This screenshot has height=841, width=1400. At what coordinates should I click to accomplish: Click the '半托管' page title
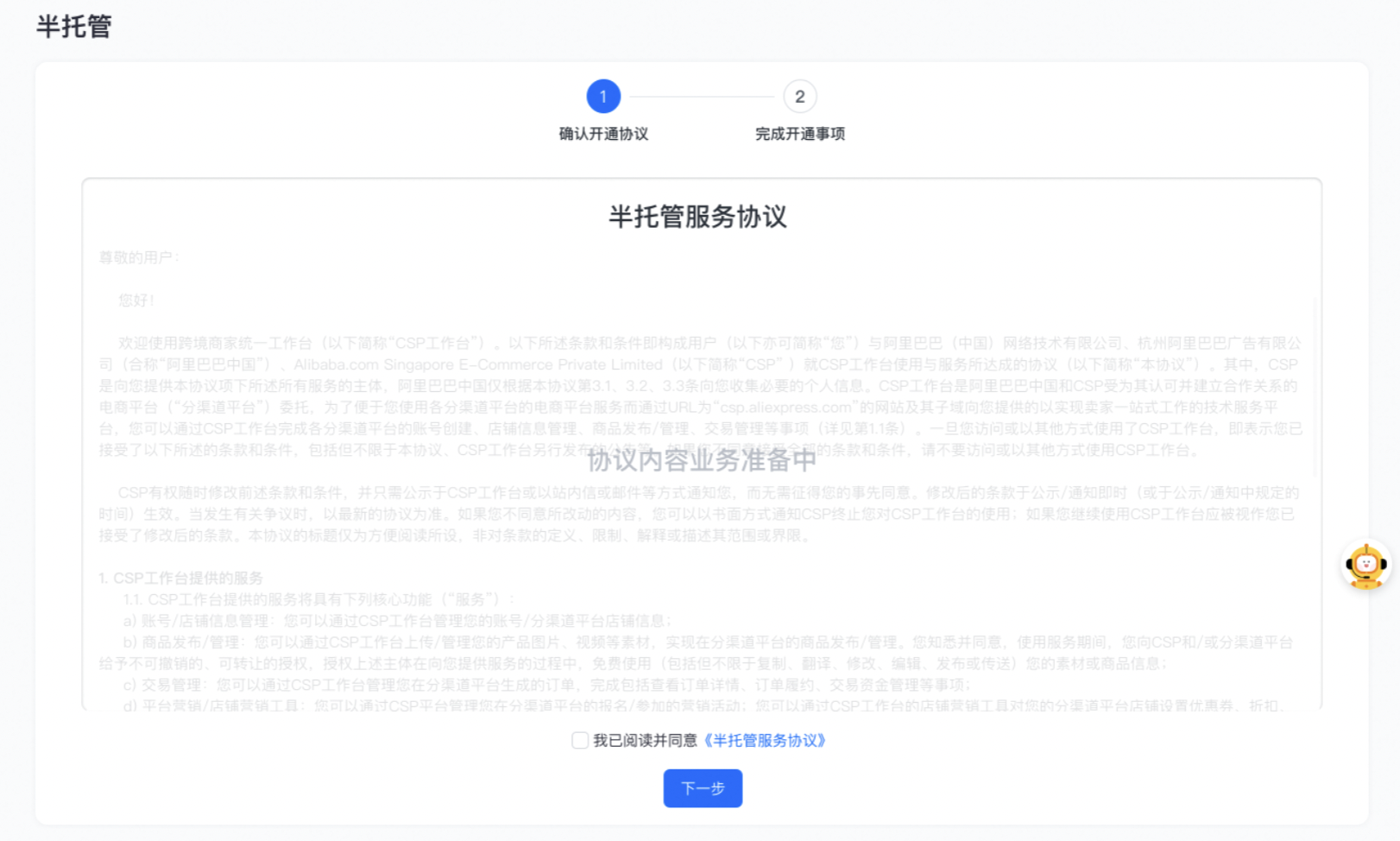tap(74, 27)
